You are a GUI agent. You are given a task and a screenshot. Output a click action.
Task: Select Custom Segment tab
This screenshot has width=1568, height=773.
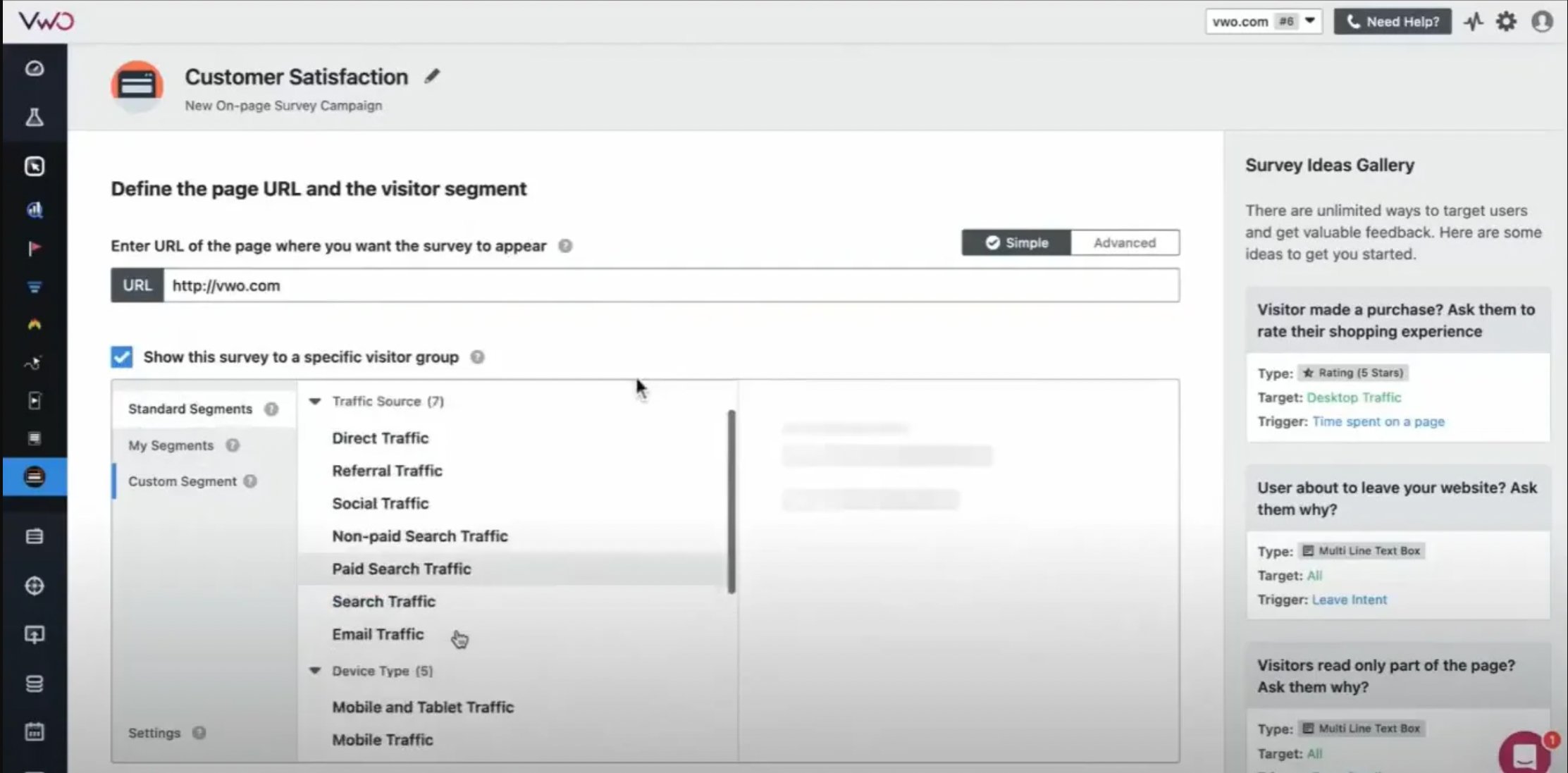click(182, 481)
